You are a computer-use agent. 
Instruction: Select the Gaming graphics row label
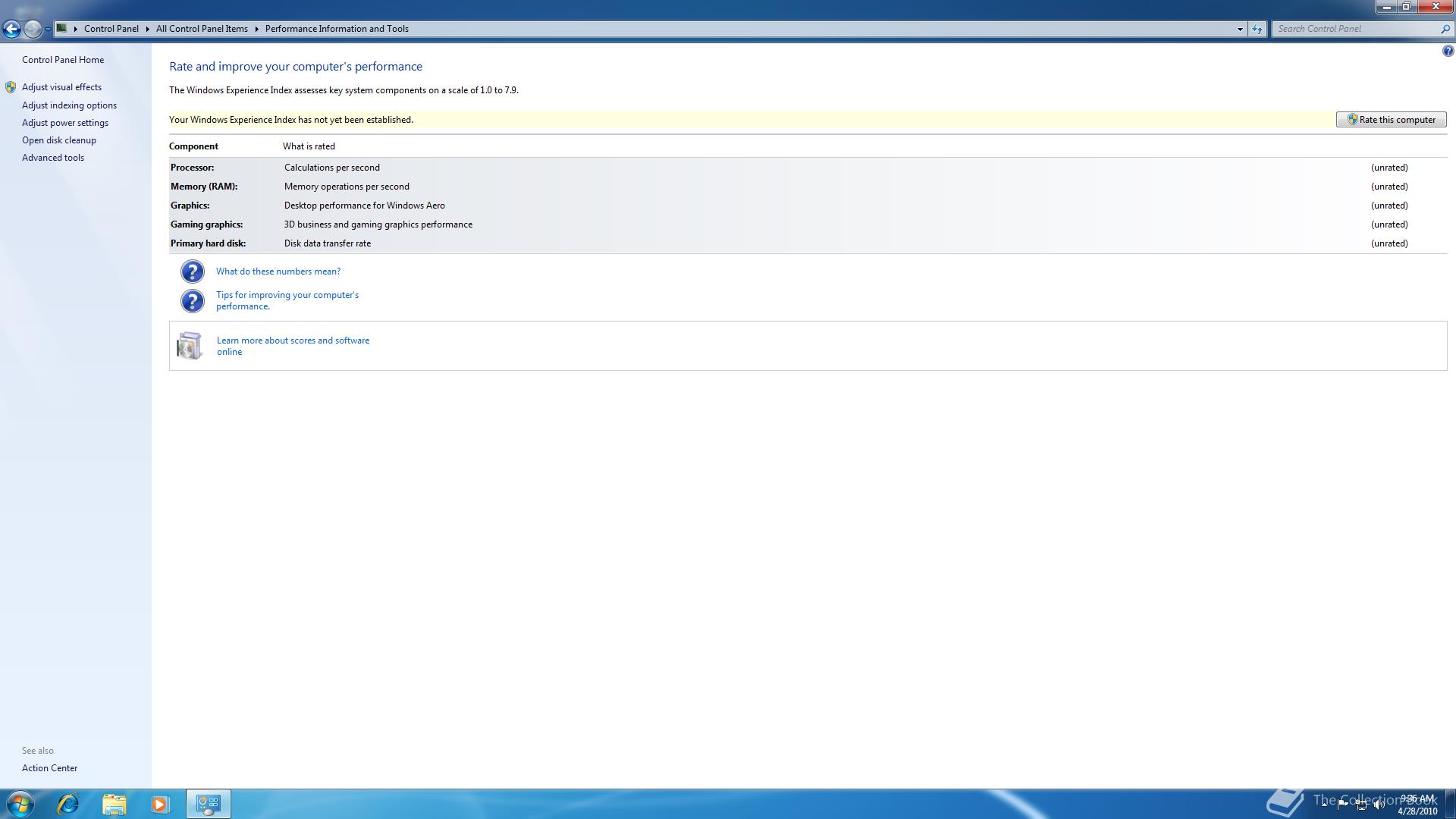[207, 224]
